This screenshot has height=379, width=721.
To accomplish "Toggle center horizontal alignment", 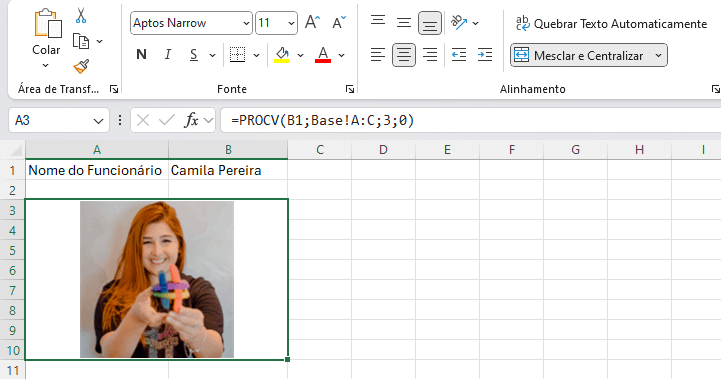I will (x=404, y=55).
